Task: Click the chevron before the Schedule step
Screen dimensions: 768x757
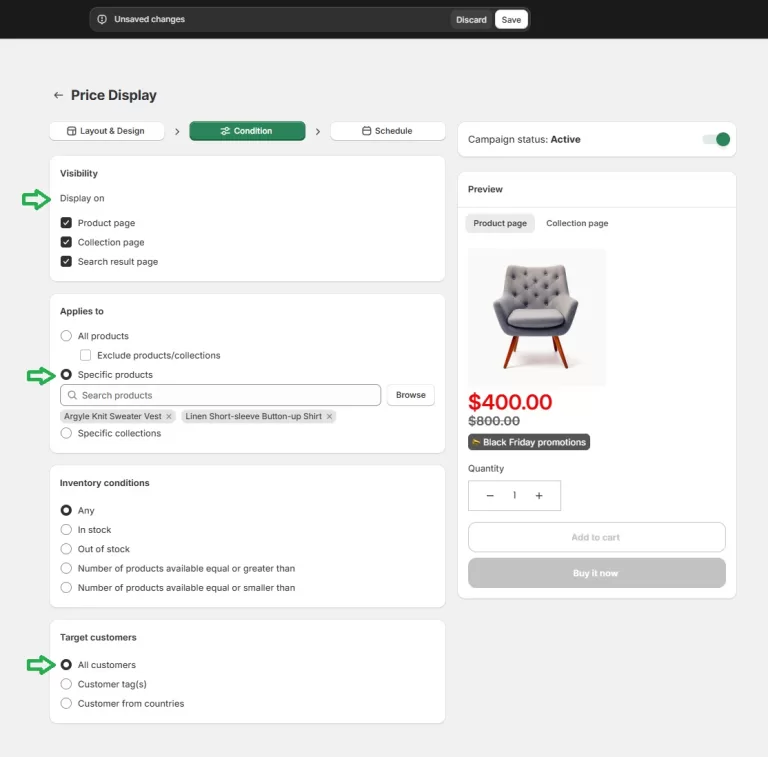Action: 318,131
